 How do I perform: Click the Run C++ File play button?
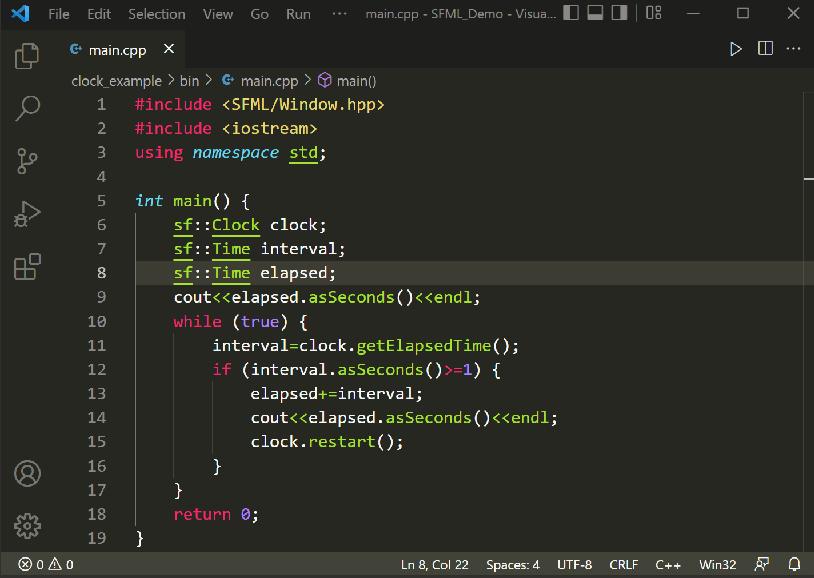(736, 47)
